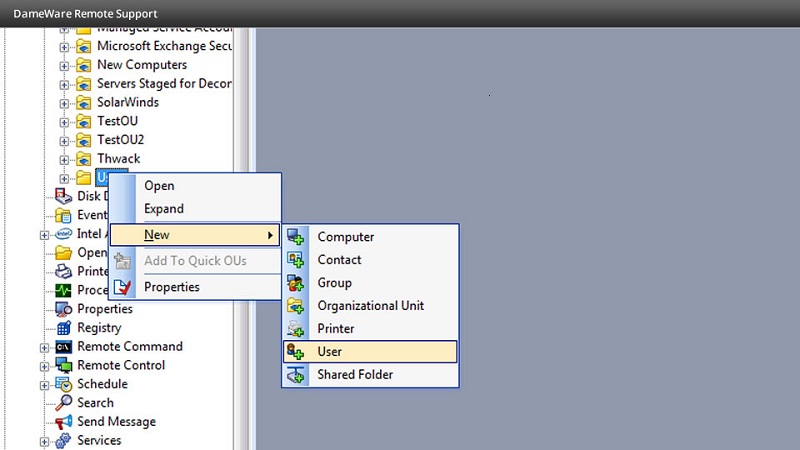Image resolution: width=800 pixels, height=450 pixels.
Task: Pick Printer from the New submenu
Action: [x=370, y=329]
